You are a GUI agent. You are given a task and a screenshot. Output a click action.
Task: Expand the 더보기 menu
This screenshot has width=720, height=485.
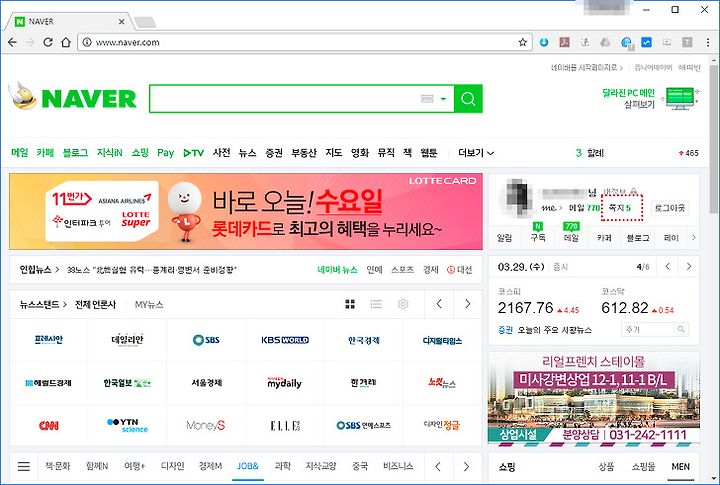pyautogui.click(x=476, y=153)
